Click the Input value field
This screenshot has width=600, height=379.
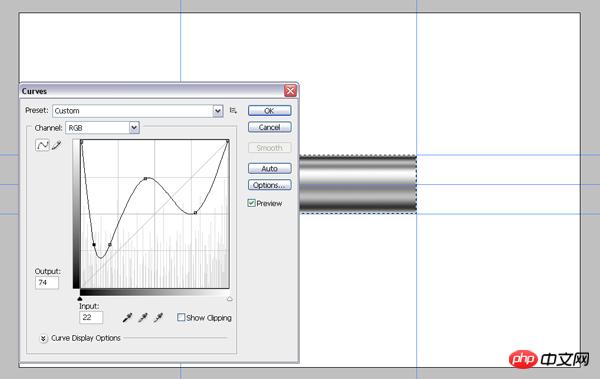pyautogui.click(x=91, y=317)
